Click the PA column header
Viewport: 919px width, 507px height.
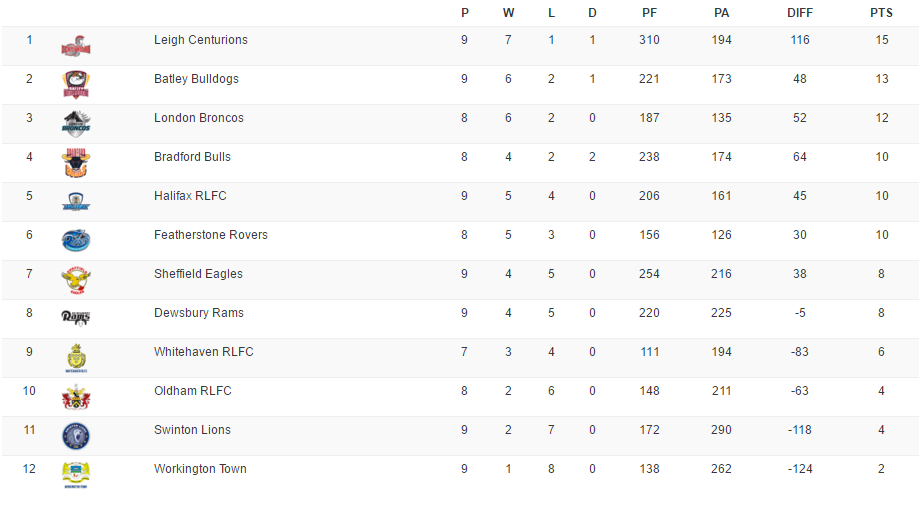click(x=721, y=13)
